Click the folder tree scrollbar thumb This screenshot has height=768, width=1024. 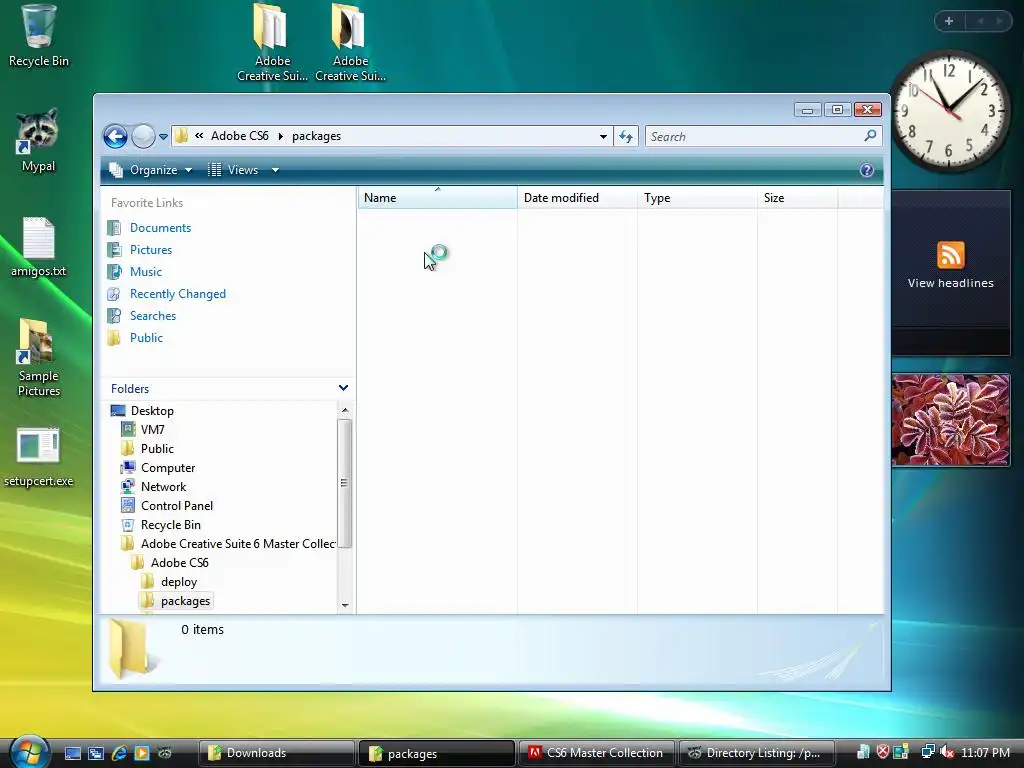[x=345, y=483]
